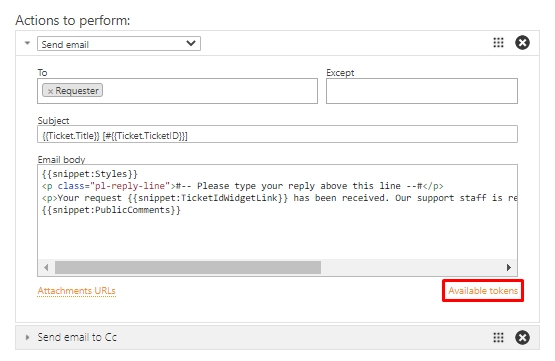Open the Attachments URLs link
Image resolution: width=555 pixels, height=361 pixels.
point(76,291)
